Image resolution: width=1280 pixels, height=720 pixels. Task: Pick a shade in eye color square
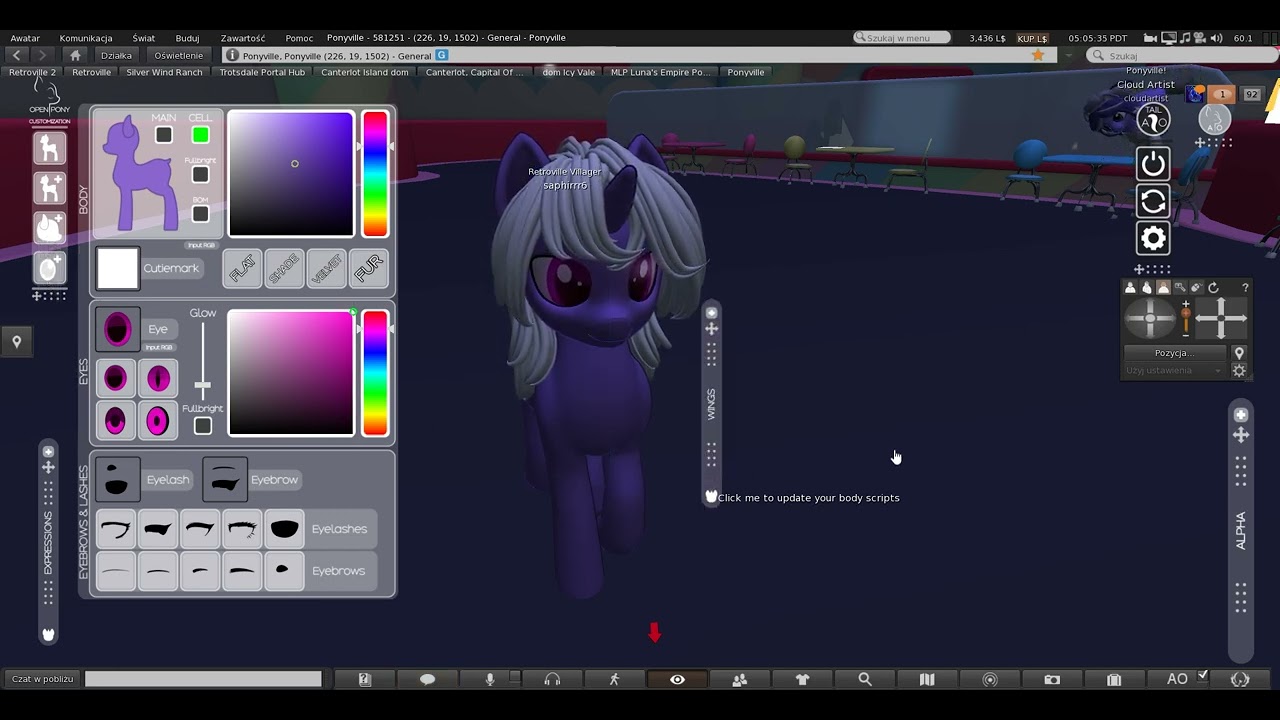tap(291, 372)
